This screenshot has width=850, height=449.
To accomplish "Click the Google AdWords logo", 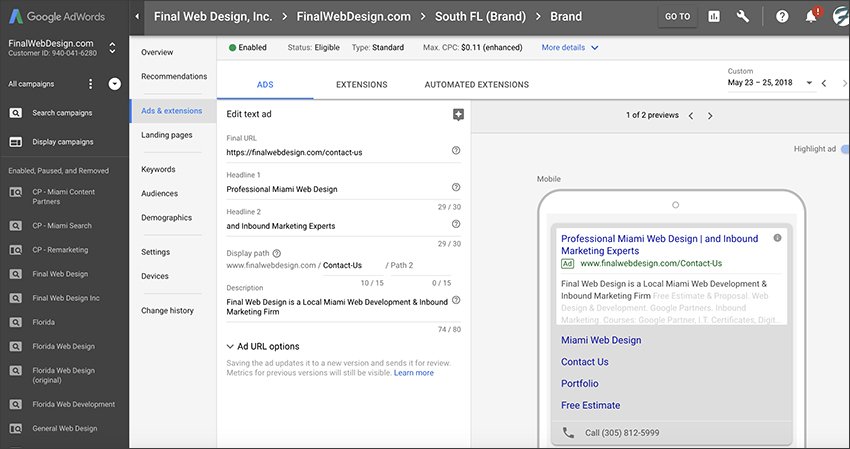I will (56, 16).
